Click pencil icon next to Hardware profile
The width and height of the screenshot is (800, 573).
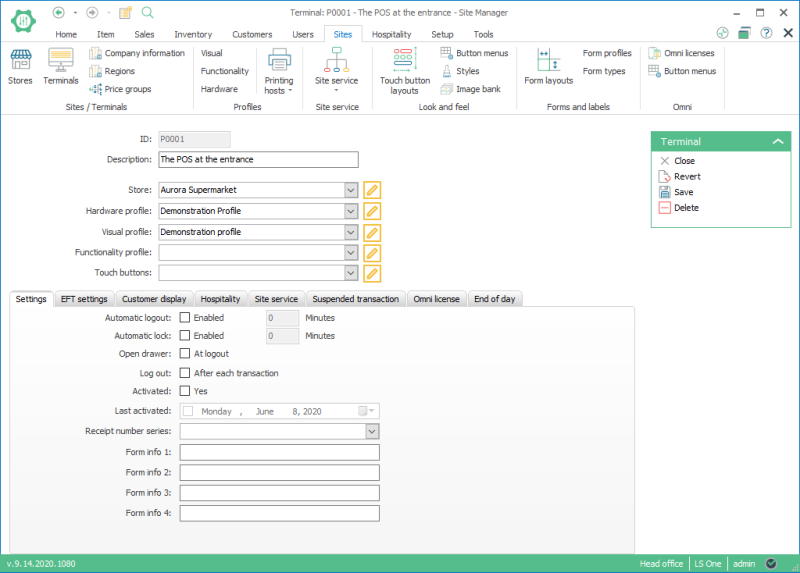[372, 211]
